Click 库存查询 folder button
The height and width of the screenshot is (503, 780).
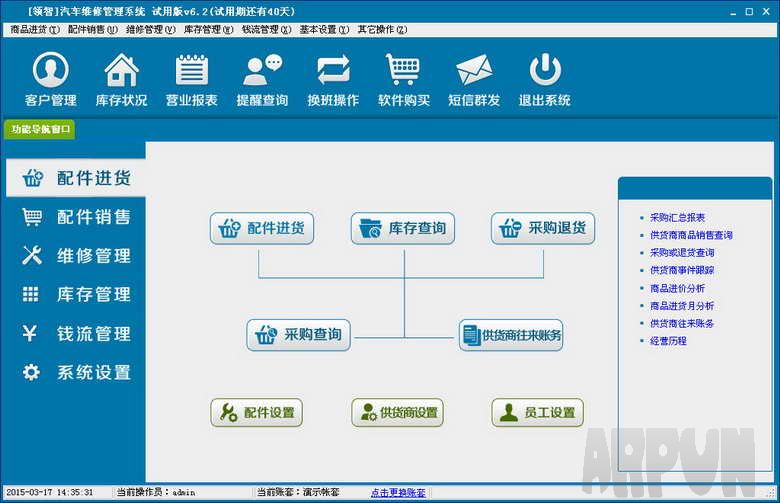[x=403, y=228]
